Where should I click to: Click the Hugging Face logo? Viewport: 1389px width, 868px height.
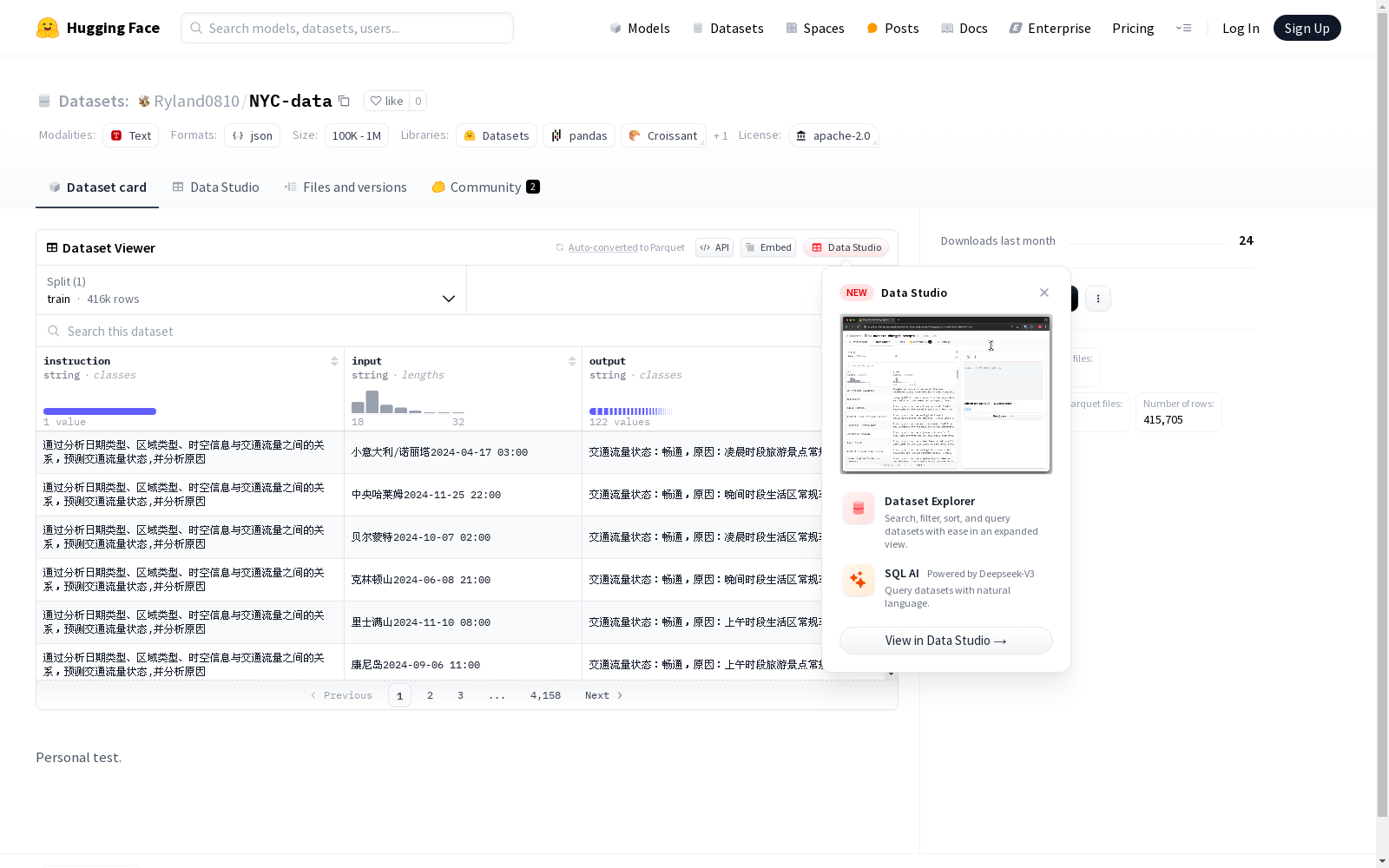[98, 28]
